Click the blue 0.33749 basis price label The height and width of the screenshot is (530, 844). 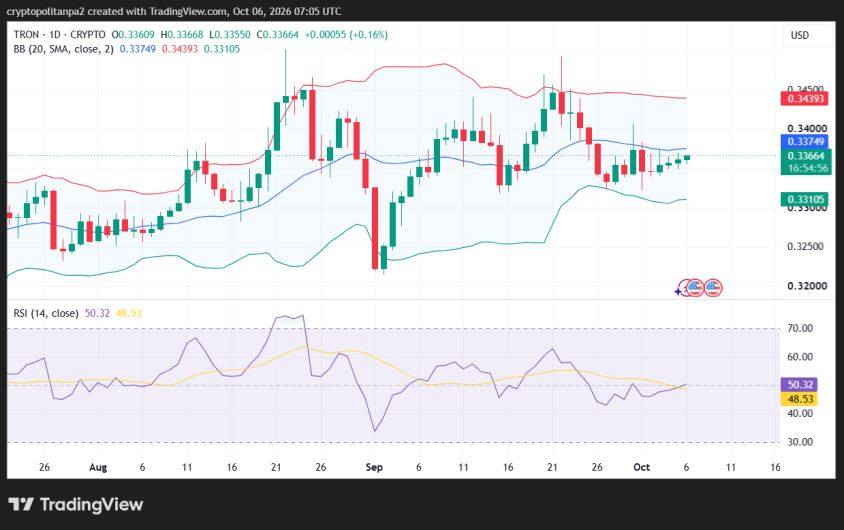805,142
